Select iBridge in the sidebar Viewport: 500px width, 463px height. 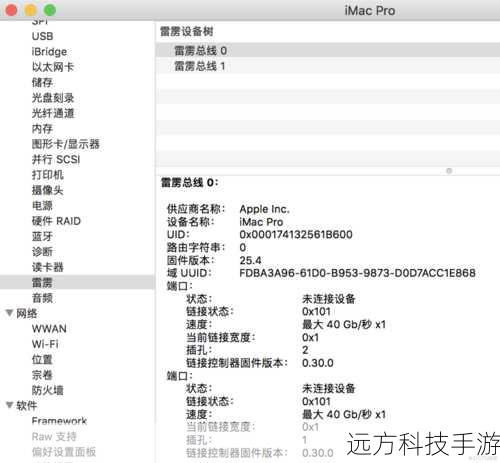pos(49,52)
